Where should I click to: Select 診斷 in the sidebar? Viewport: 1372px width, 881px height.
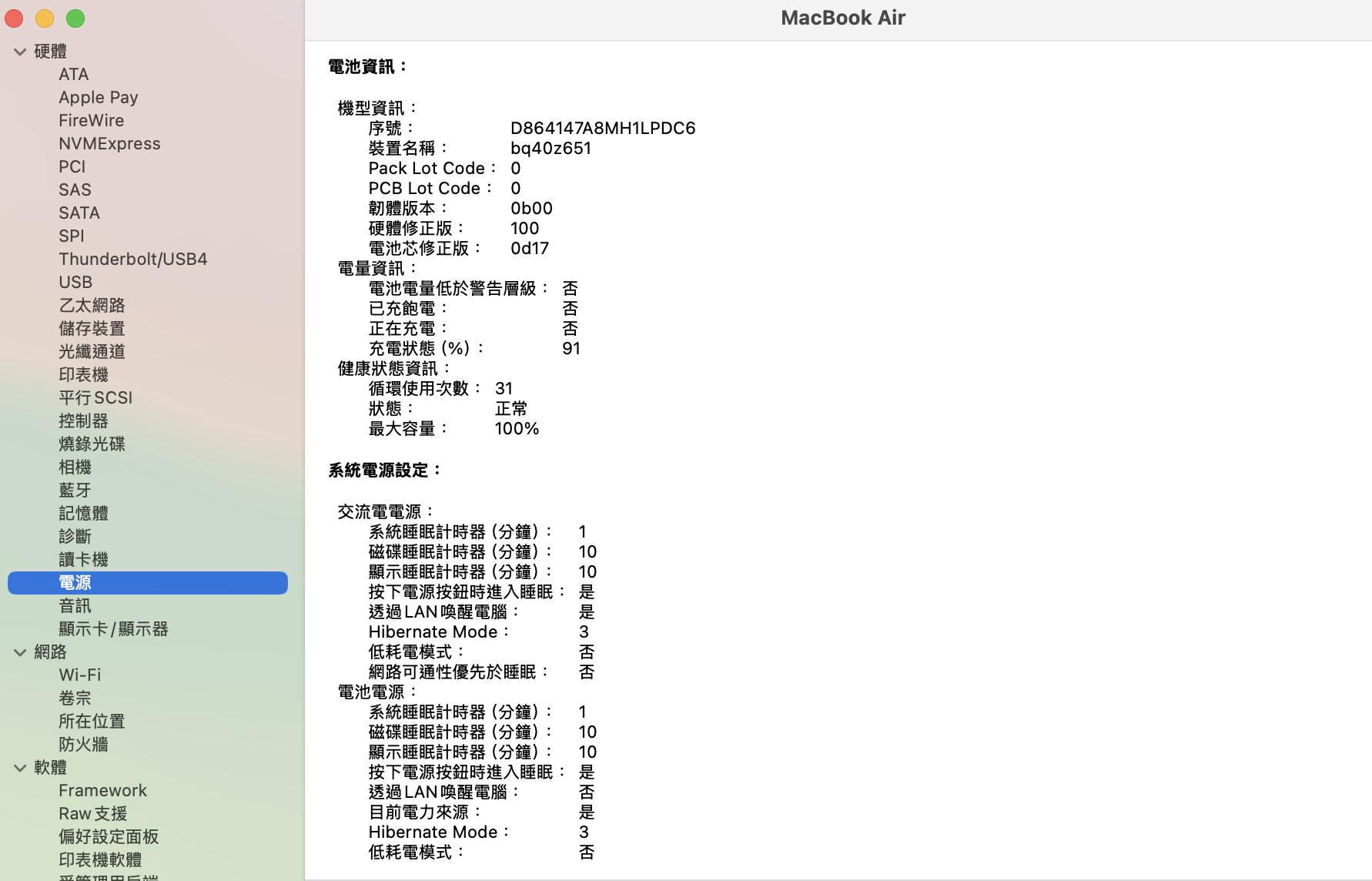pos(75,537)
